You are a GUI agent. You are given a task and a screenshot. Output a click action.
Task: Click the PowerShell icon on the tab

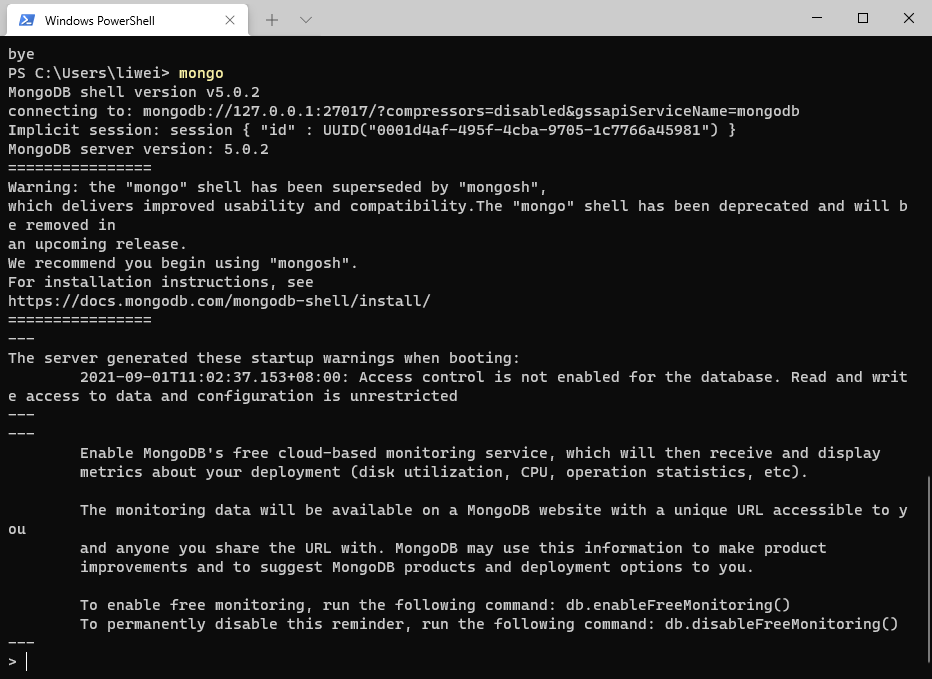click(27, 20)
